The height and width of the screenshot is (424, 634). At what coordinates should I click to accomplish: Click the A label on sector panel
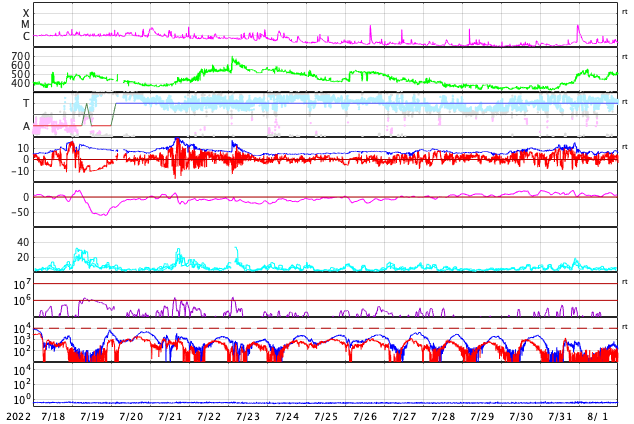coord(26,126)
